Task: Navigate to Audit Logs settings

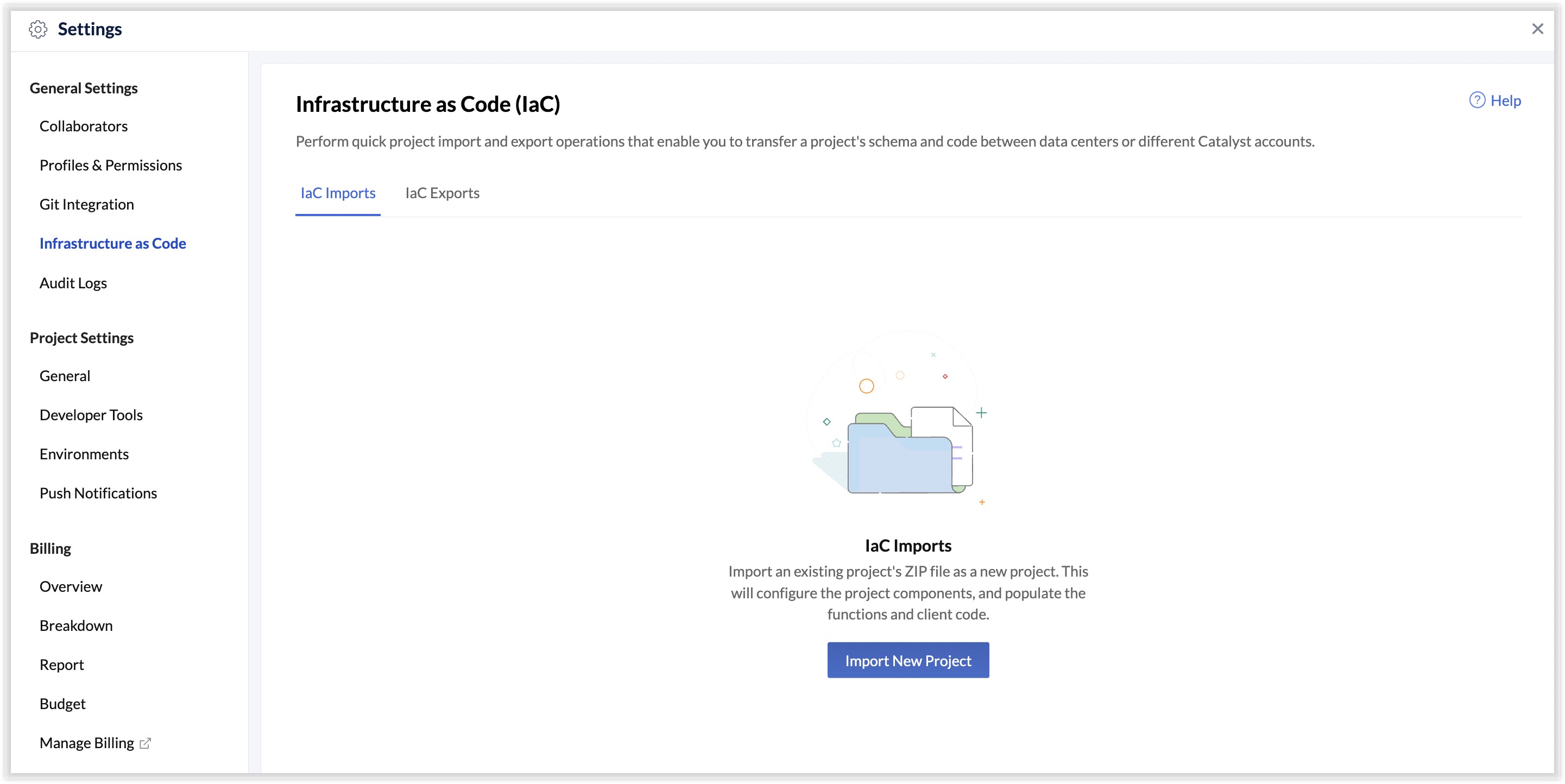Action: pos(73,282)
